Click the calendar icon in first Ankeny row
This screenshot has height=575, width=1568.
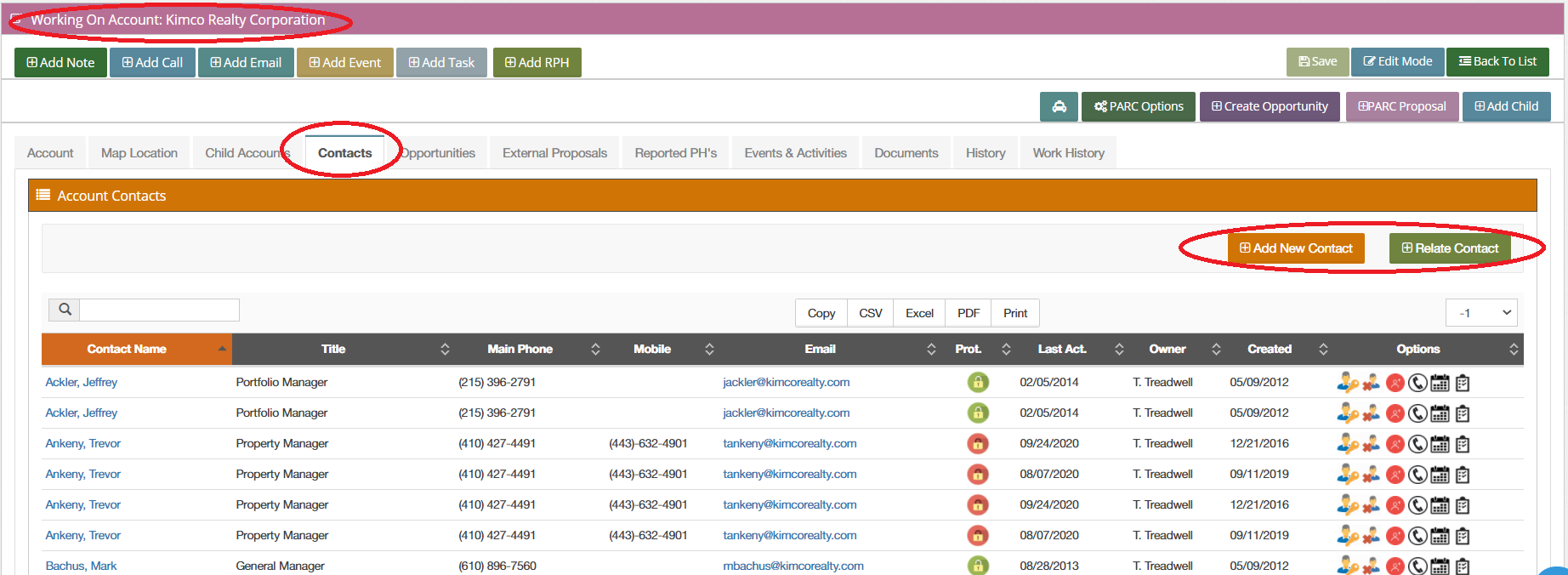(x=1440, y=444)
